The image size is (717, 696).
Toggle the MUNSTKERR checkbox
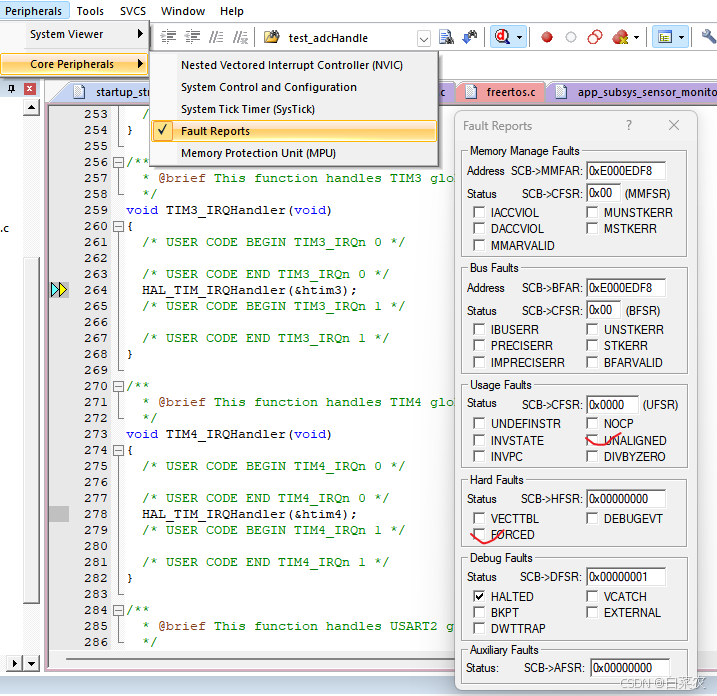[x=592, y=212]
